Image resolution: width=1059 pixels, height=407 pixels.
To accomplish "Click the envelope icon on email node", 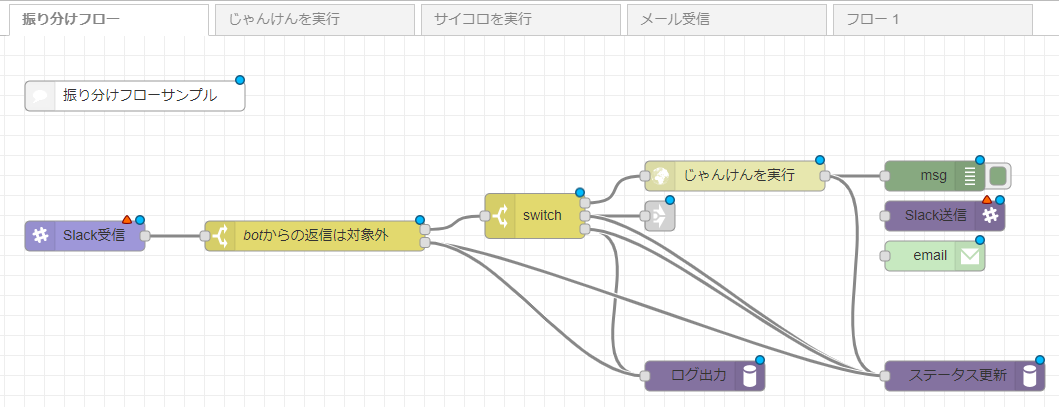I will pos(971,256).
